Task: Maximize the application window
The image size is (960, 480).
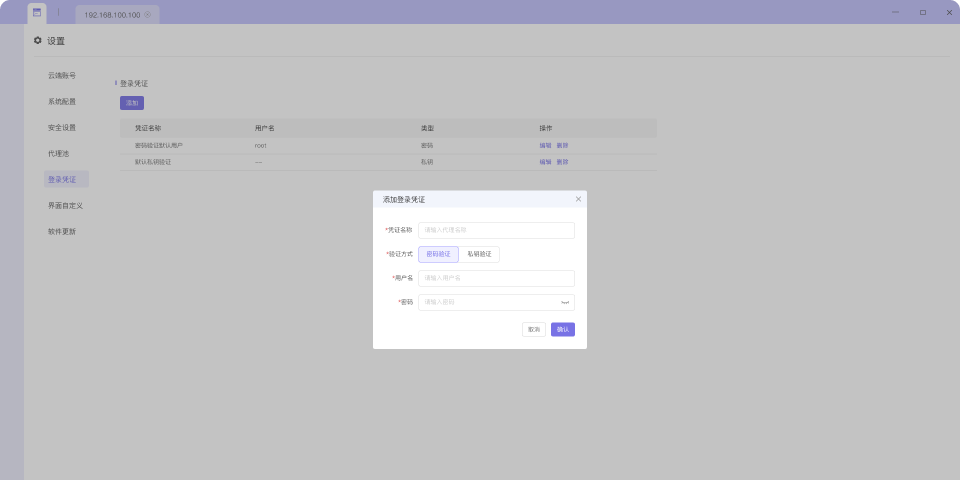Action: pyautogui.click(x=922, y=12)
